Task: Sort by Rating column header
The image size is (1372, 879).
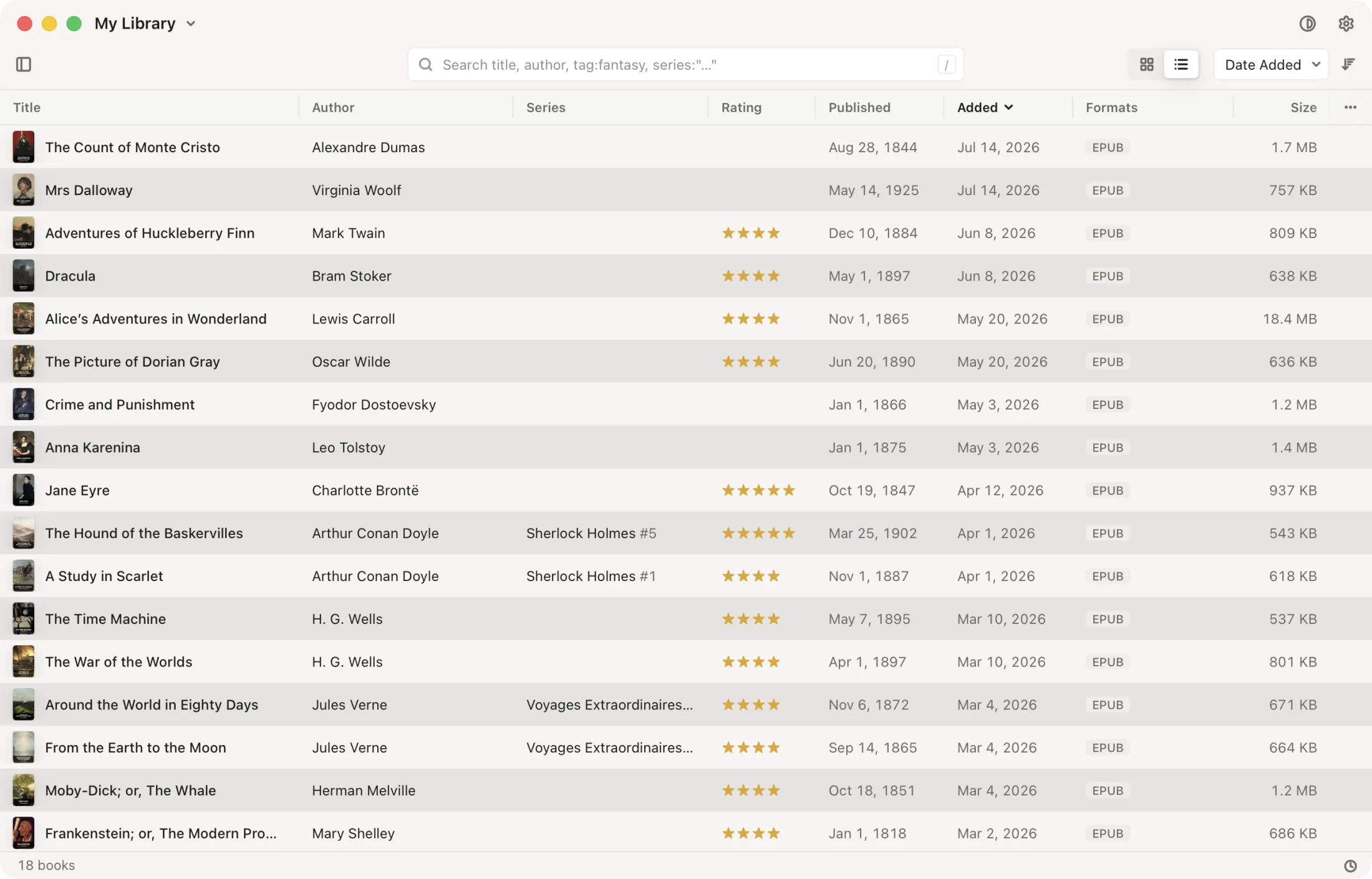Action: click(x=742, y=107)
